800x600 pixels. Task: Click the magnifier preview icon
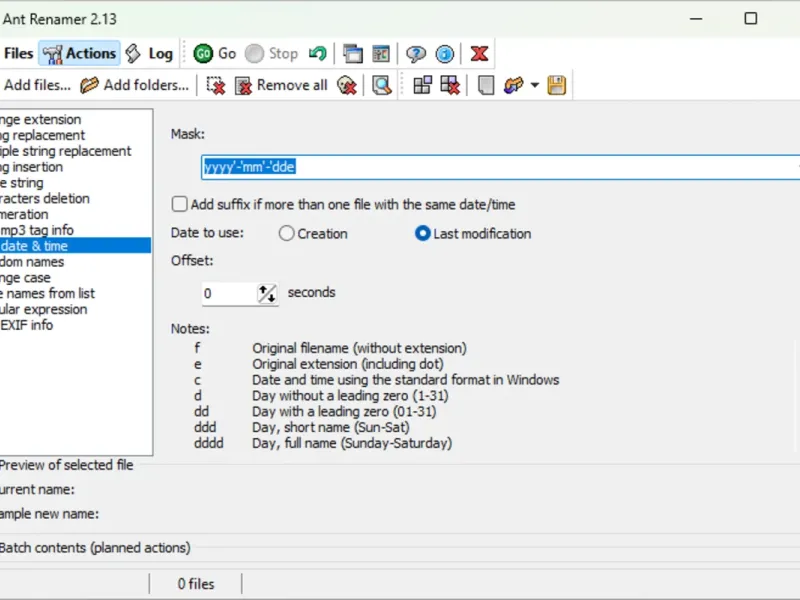382,85
